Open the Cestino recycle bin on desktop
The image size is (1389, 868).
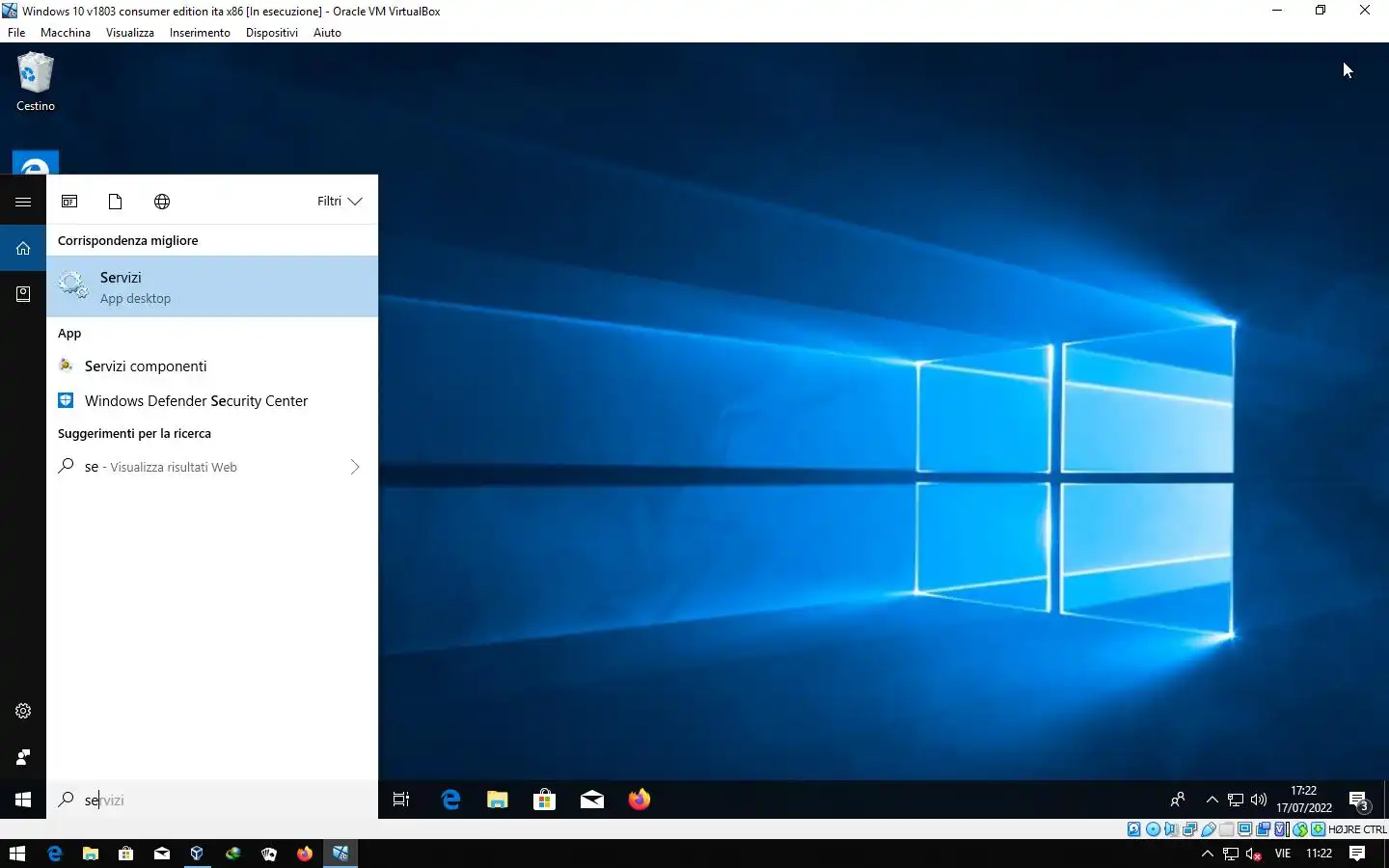click(x=36, y=82)
